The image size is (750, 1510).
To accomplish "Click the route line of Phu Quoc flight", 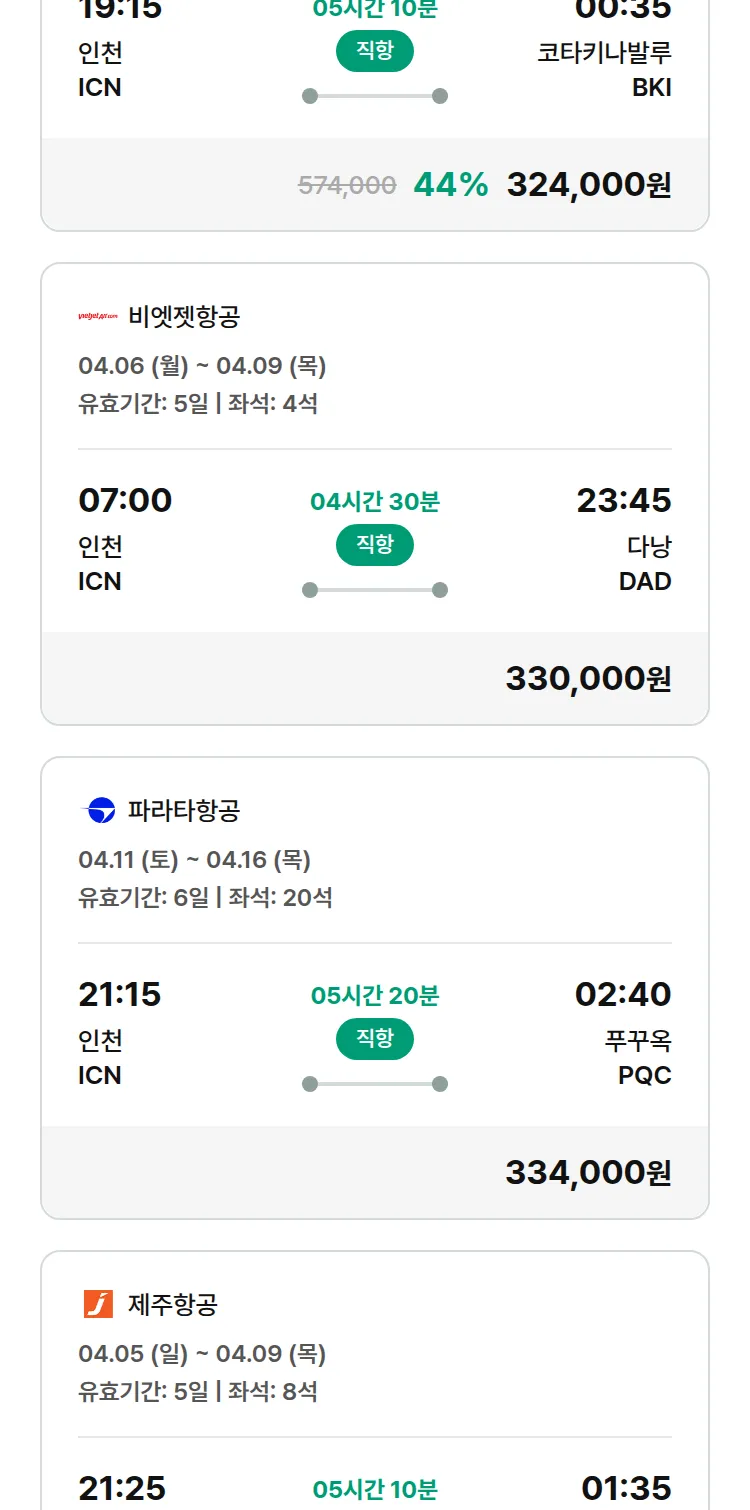I will [x=375, y=1084].
